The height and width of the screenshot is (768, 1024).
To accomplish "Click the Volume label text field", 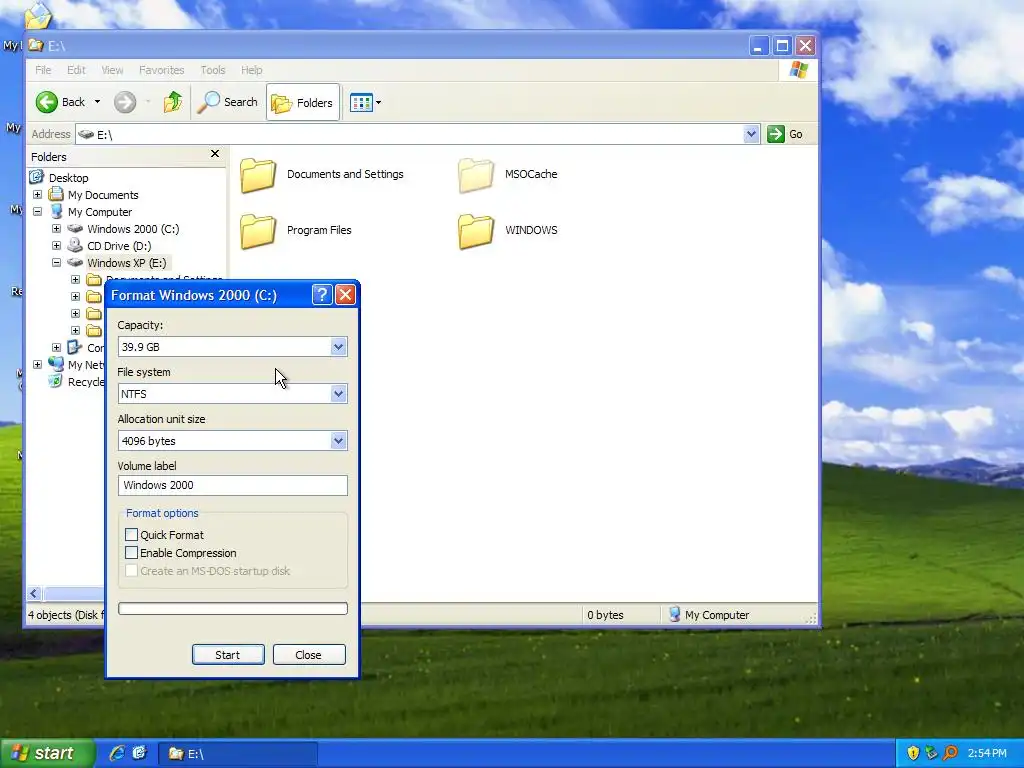I will (232, 485).
